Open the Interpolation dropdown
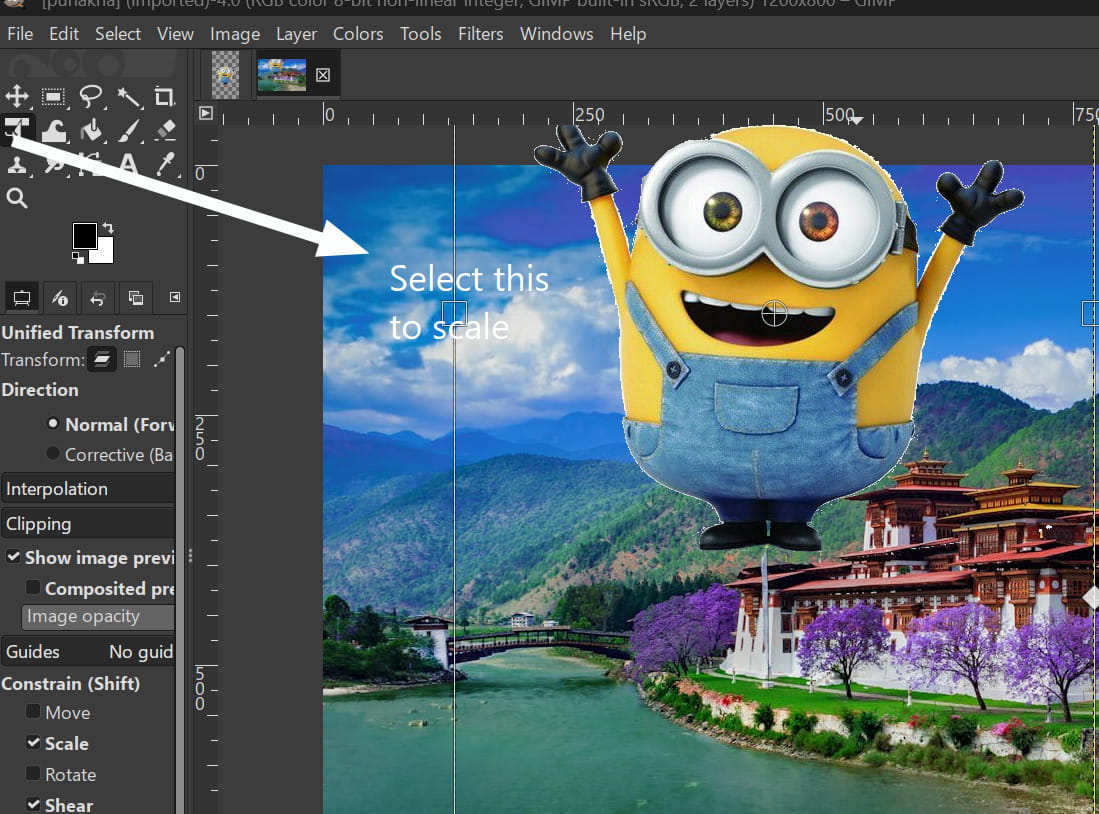 (x=88, y=489)
